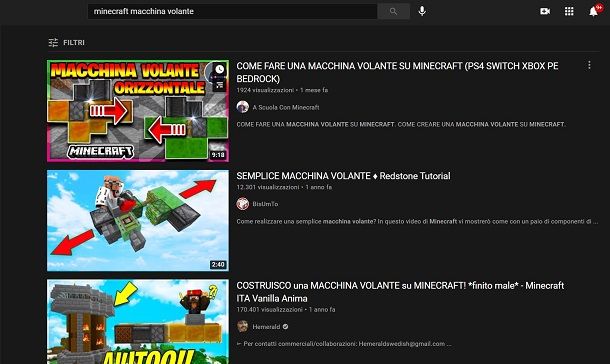
Task: Click BisUmTo channel avatar
Action: (x=243, y=204)
